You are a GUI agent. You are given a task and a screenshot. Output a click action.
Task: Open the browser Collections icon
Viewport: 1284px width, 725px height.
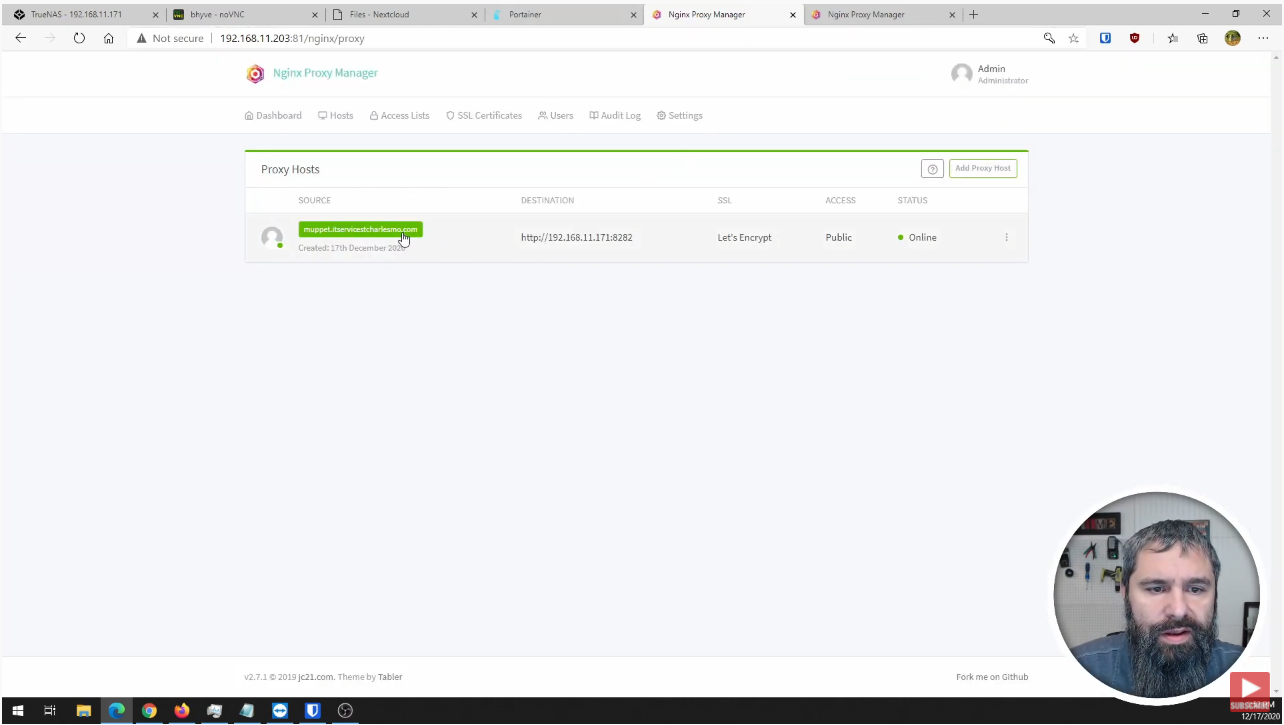[1202, 38]
